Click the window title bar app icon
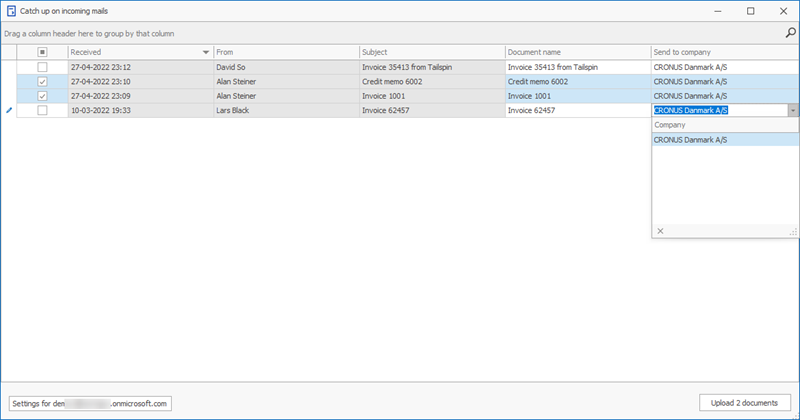The image size is (800, 420). tap(11, 11)
